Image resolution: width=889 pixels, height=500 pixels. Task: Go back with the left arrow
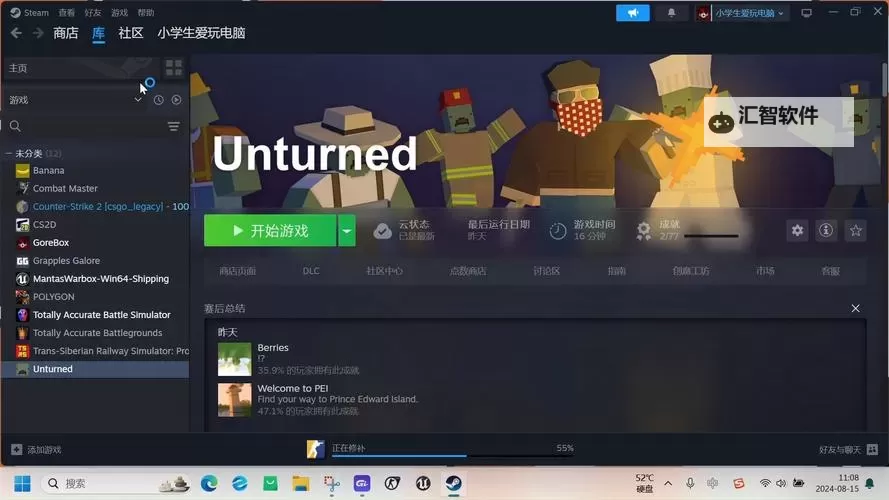point(16,33)
